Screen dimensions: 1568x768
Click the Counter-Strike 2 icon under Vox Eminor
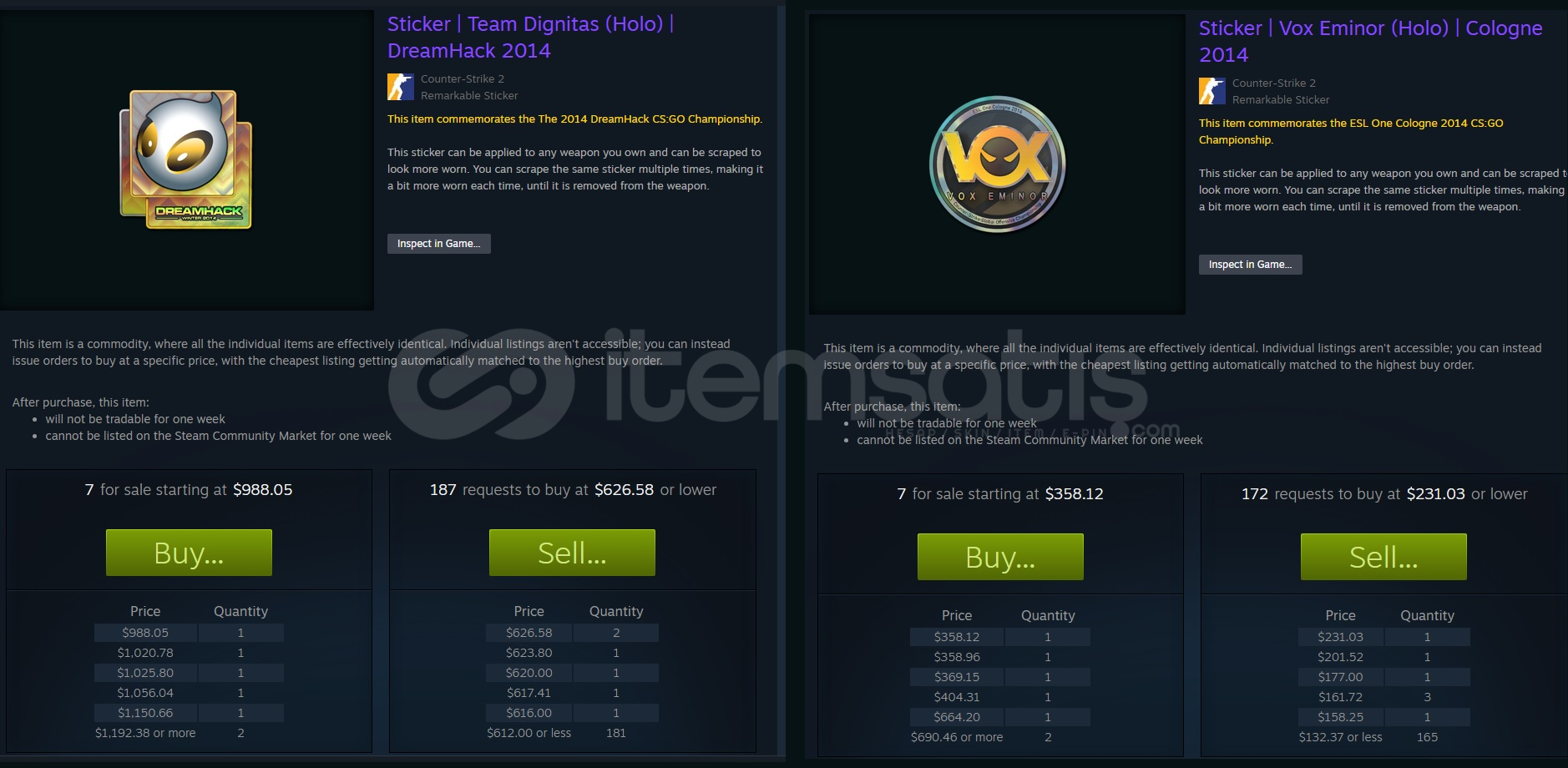click(x=1211, y=91)
